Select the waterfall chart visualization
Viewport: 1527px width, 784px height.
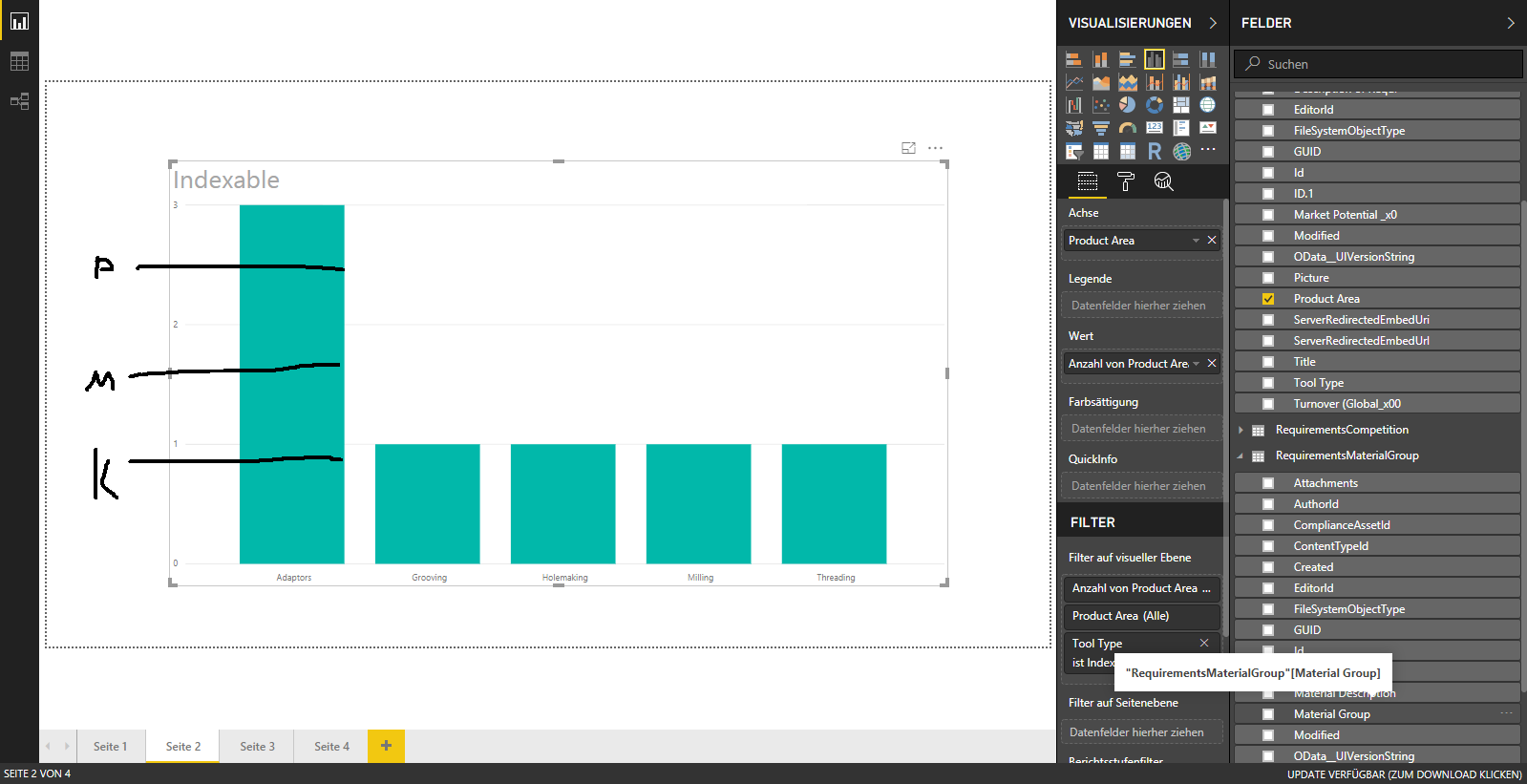coord(1074,105)
